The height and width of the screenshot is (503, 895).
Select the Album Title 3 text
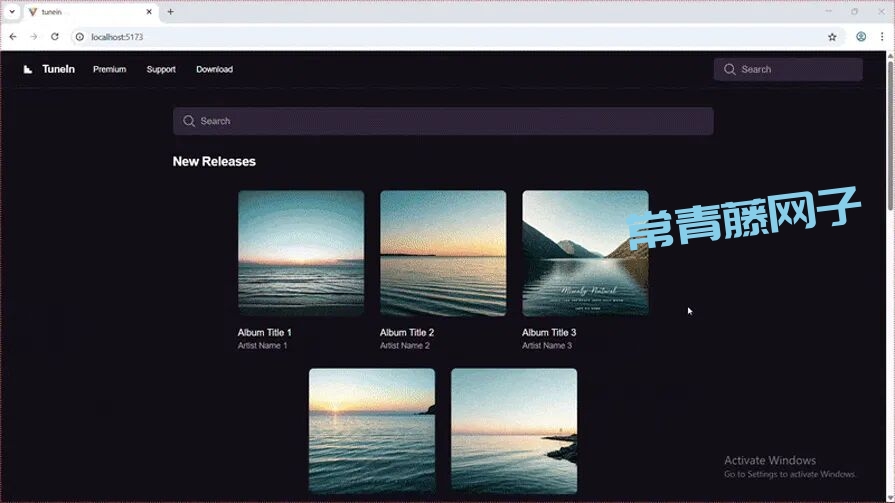coord(549,333)
